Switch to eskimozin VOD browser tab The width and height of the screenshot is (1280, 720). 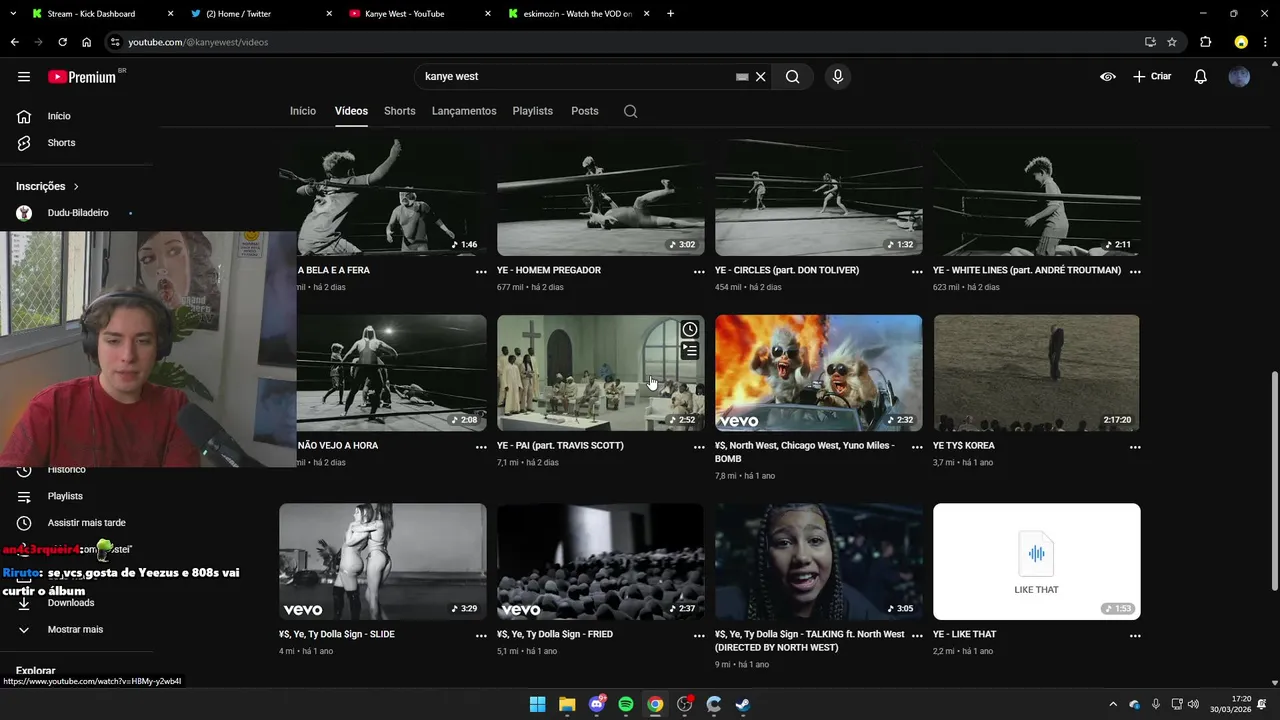[x=578, y=14]
